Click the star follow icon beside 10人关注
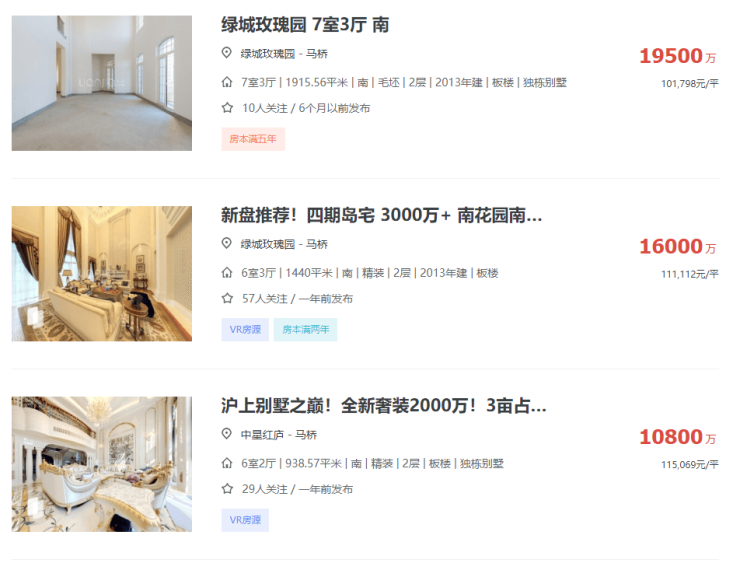Viewport: 740px width, 563px height. [227, 108]
